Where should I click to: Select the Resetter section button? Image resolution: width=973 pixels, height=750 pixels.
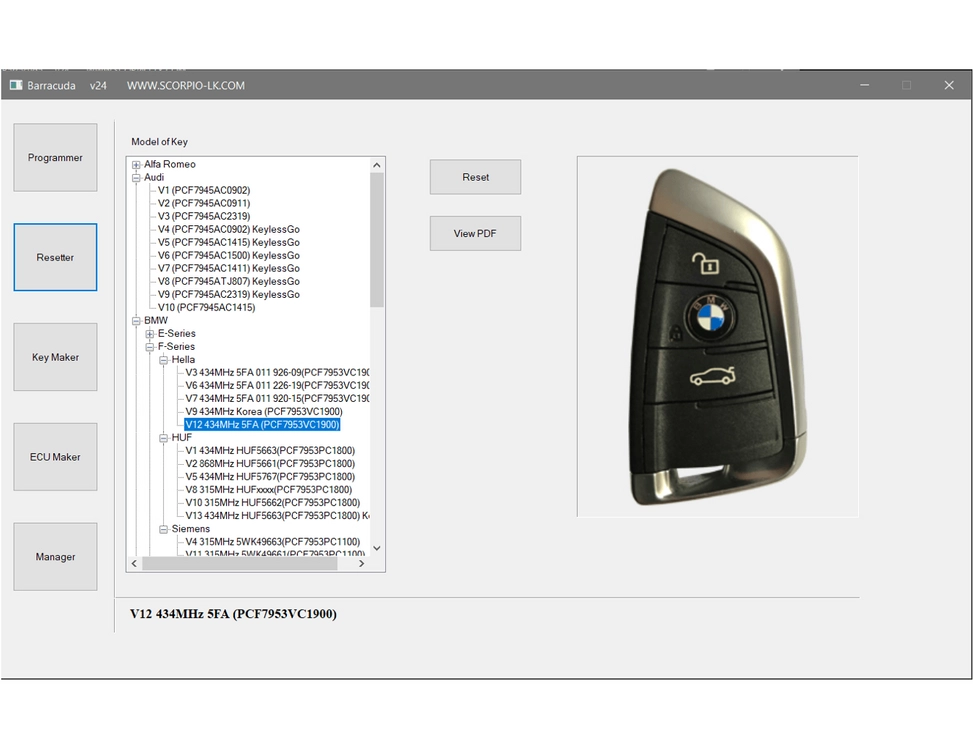click(55, 257)
